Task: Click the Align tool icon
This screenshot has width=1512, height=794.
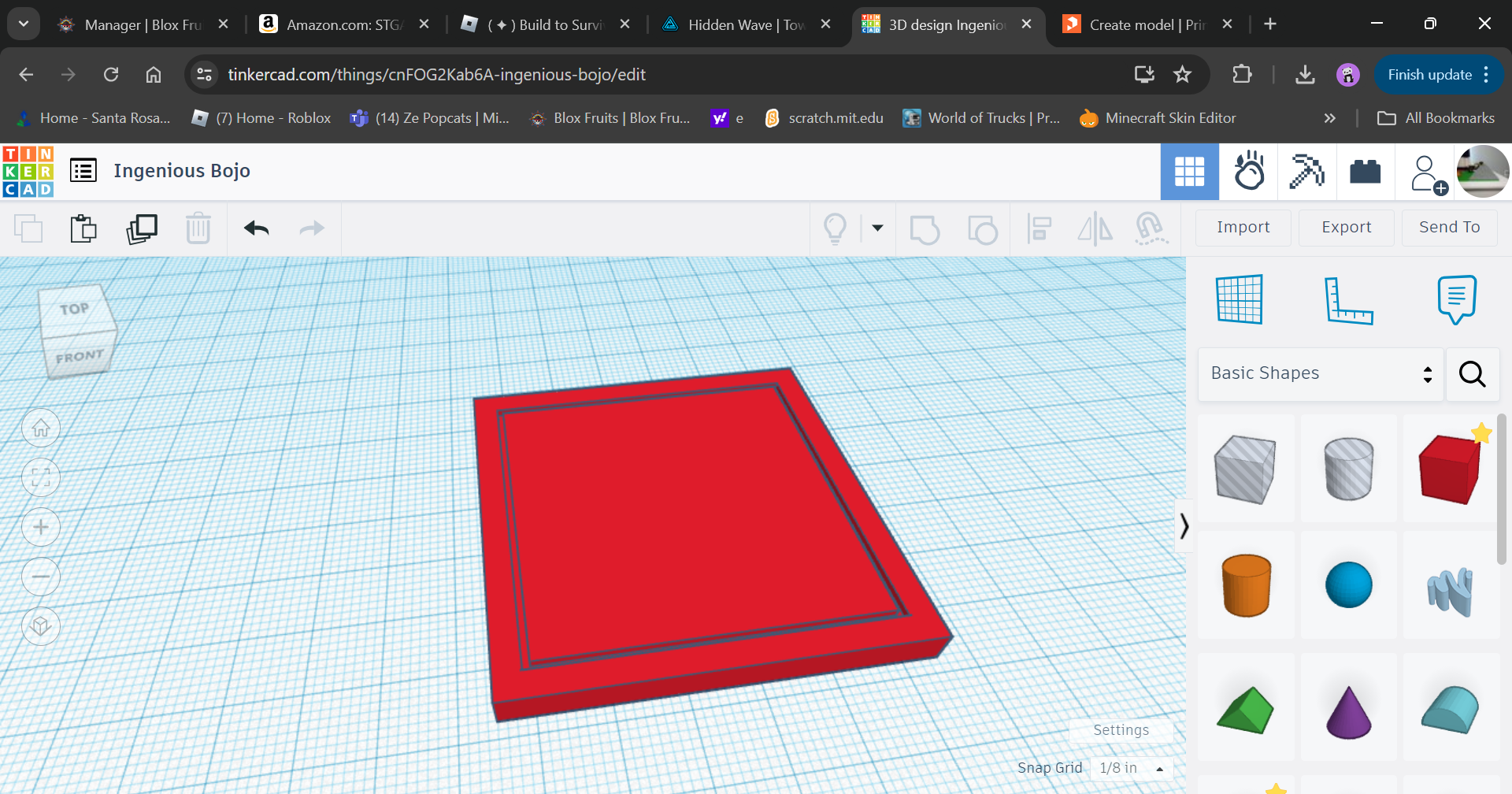Action: point(1039,228)
